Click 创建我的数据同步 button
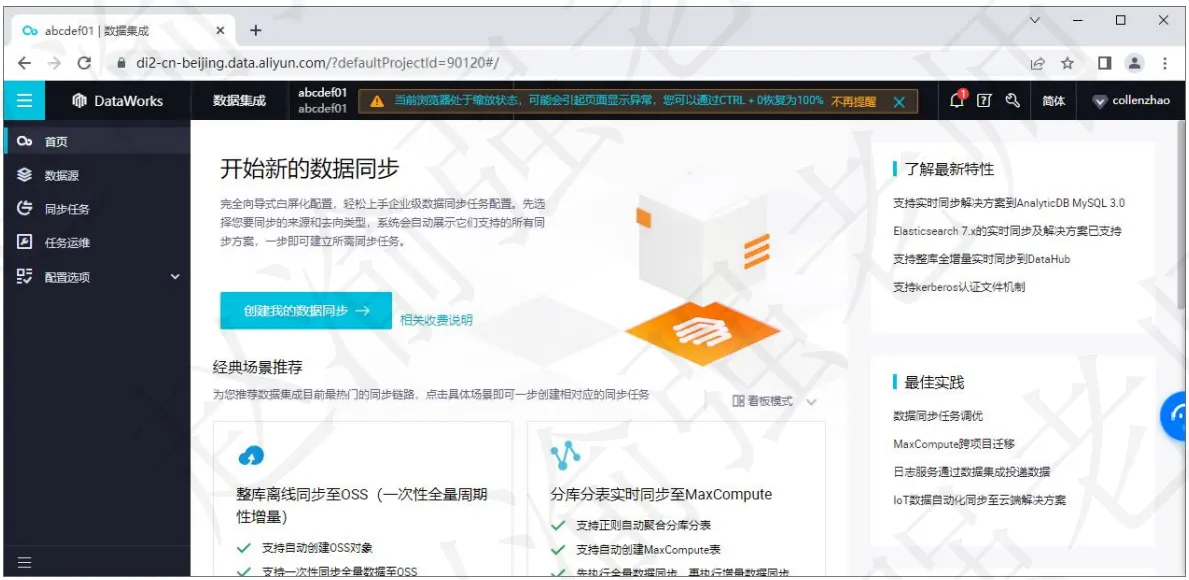 point(306,311)
